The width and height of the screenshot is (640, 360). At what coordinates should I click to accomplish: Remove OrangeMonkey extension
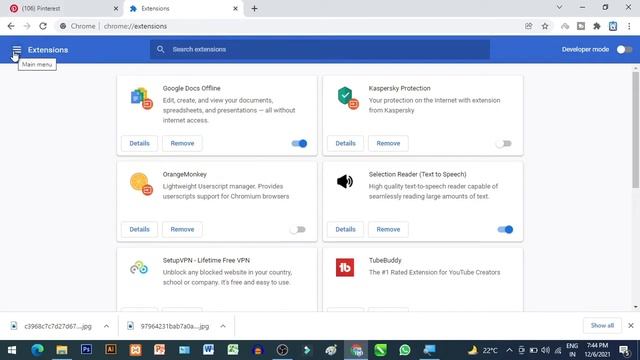(x=182, y=229)
